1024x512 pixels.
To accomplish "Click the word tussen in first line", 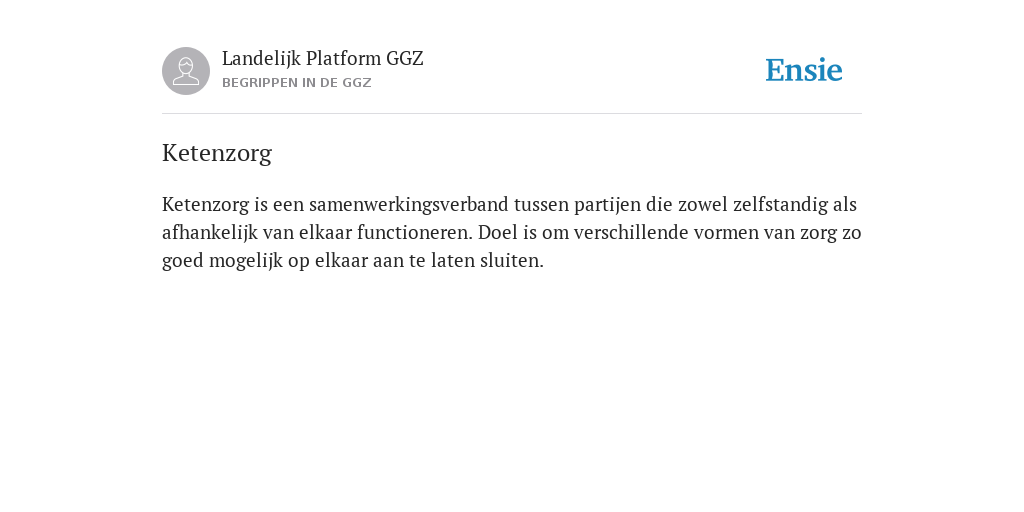I will pos(541,205).
